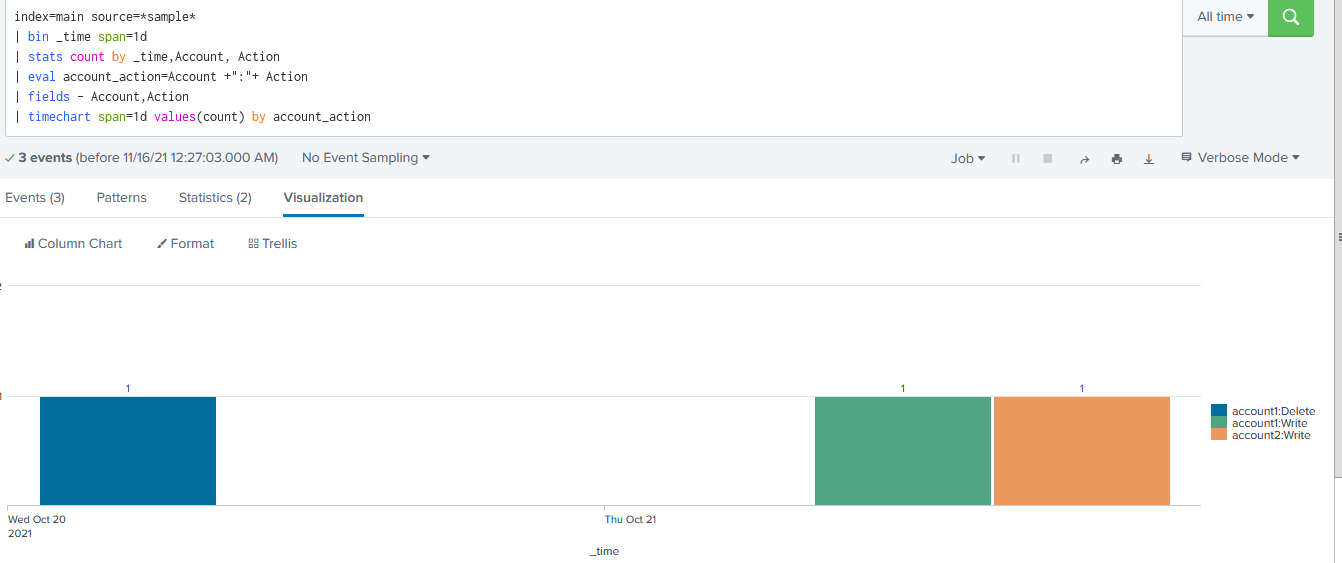Switch to the Events (3) tab
The height and width of the screenshot is (563, 1342).
(35, 198)
